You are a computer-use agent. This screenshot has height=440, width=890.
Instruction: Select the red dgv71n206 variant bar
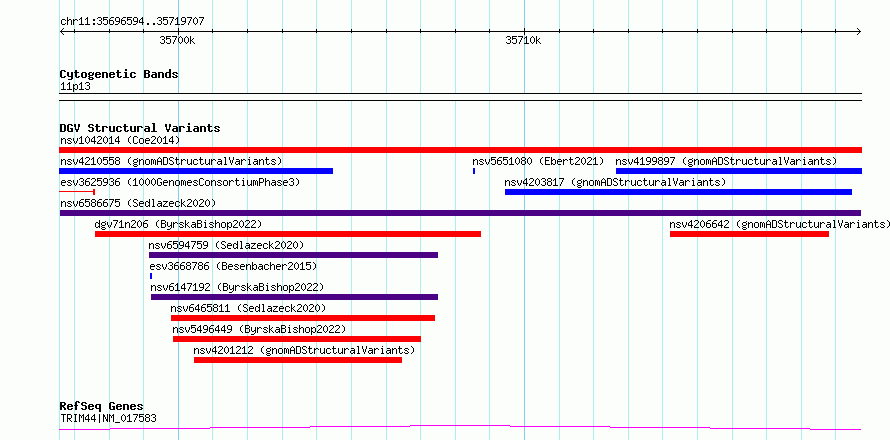point(288,234)
